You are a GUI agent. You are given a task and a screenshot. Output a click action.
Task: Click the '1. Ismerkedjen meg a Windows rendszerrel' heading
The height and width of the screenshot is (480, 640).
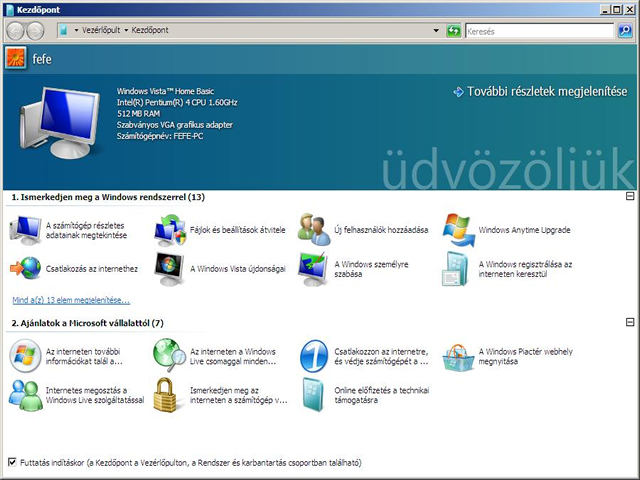pos(108,197)
